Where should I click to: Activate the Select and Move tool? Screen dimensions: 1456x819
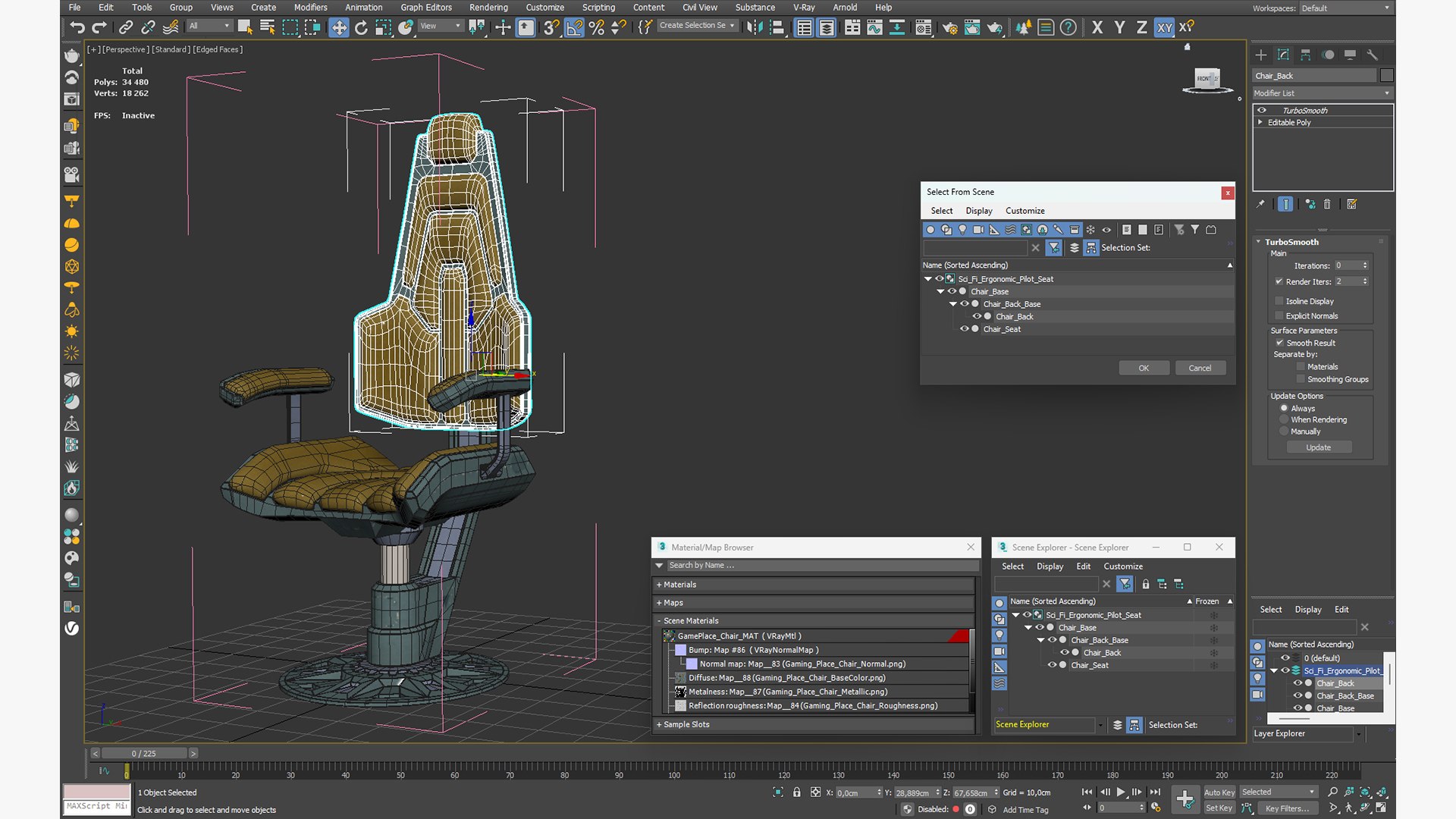click(x=338, y=27)
